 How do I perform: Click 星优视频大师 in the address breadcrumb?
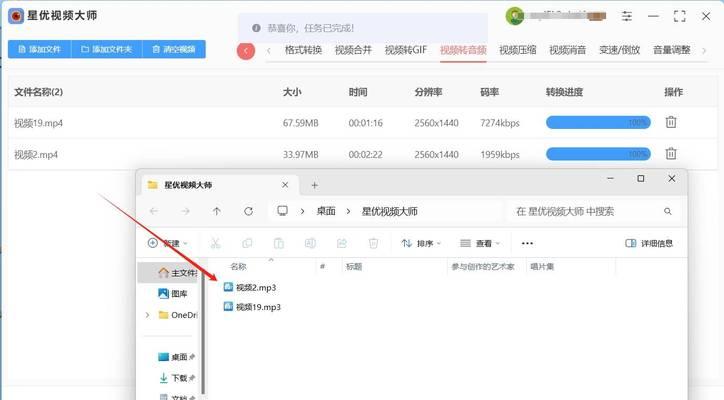(389, 212)
